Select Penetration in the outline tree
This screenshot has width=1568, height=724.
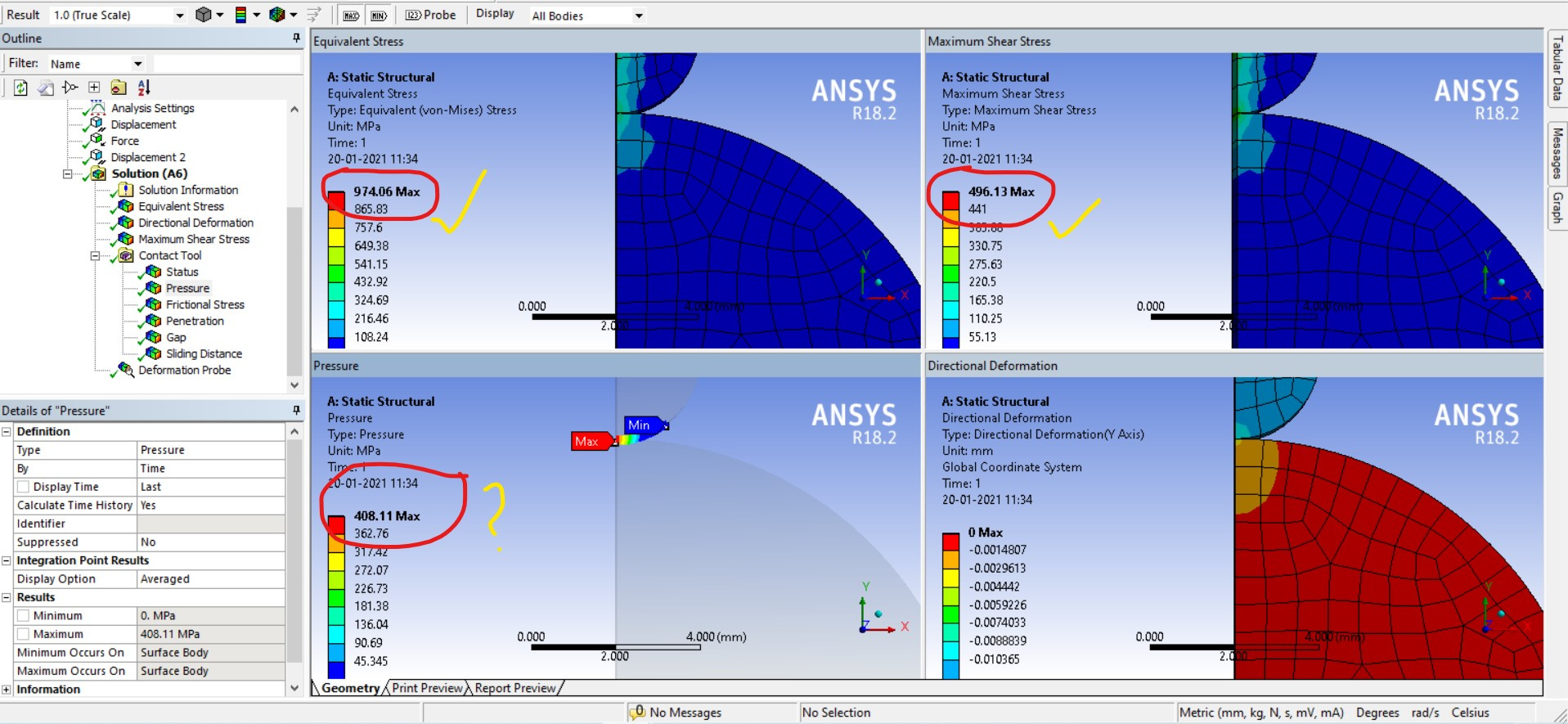195,321
